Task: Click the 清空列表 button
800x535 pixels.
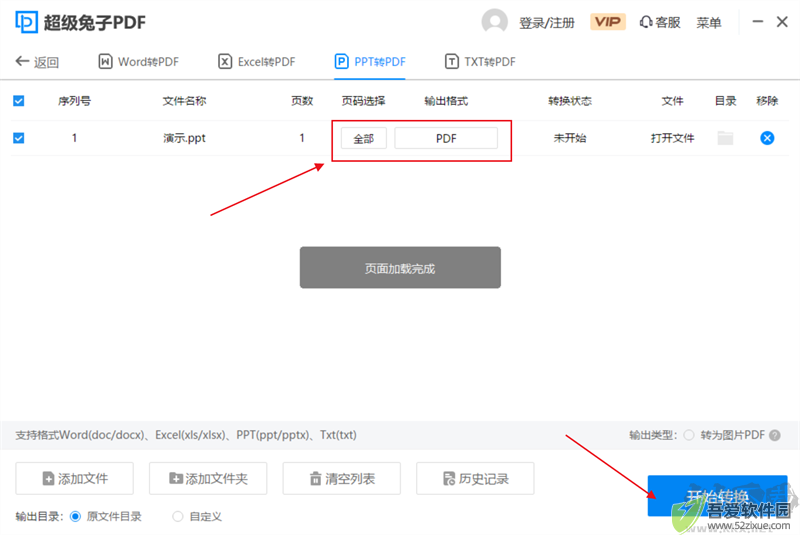Action: (342, 478)
